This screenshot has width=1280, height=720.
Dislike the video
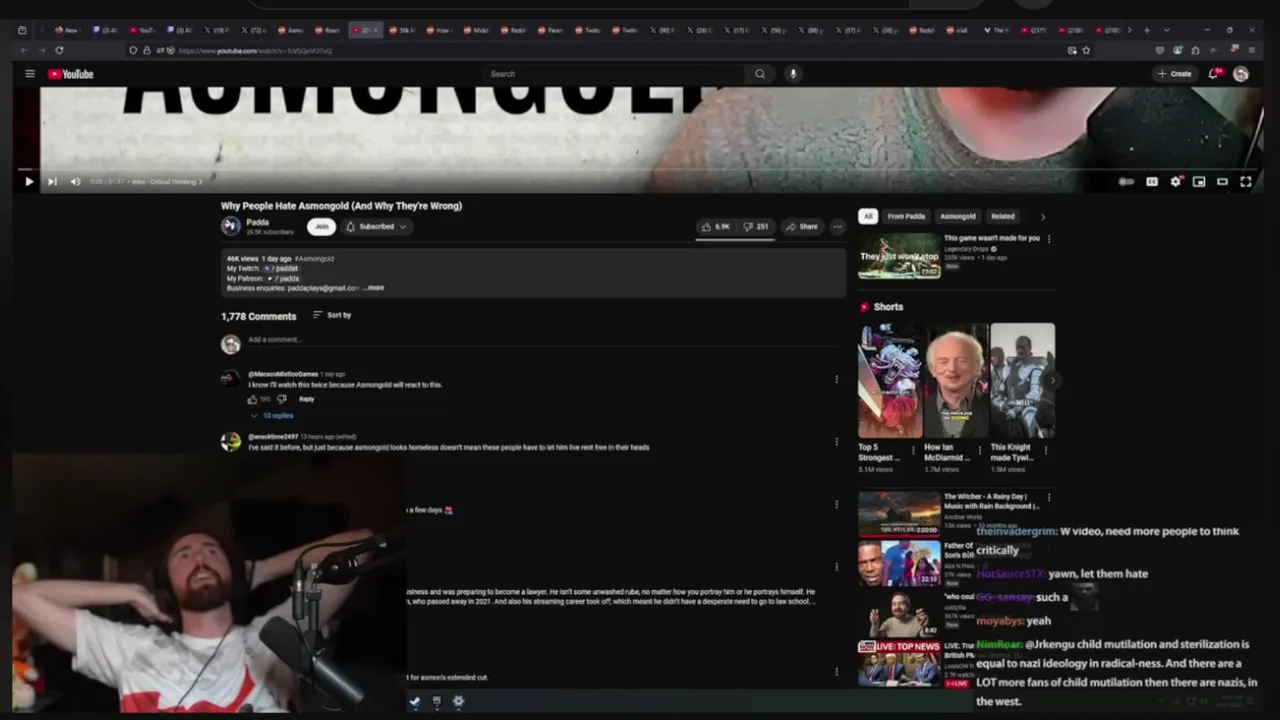point(756,227)
